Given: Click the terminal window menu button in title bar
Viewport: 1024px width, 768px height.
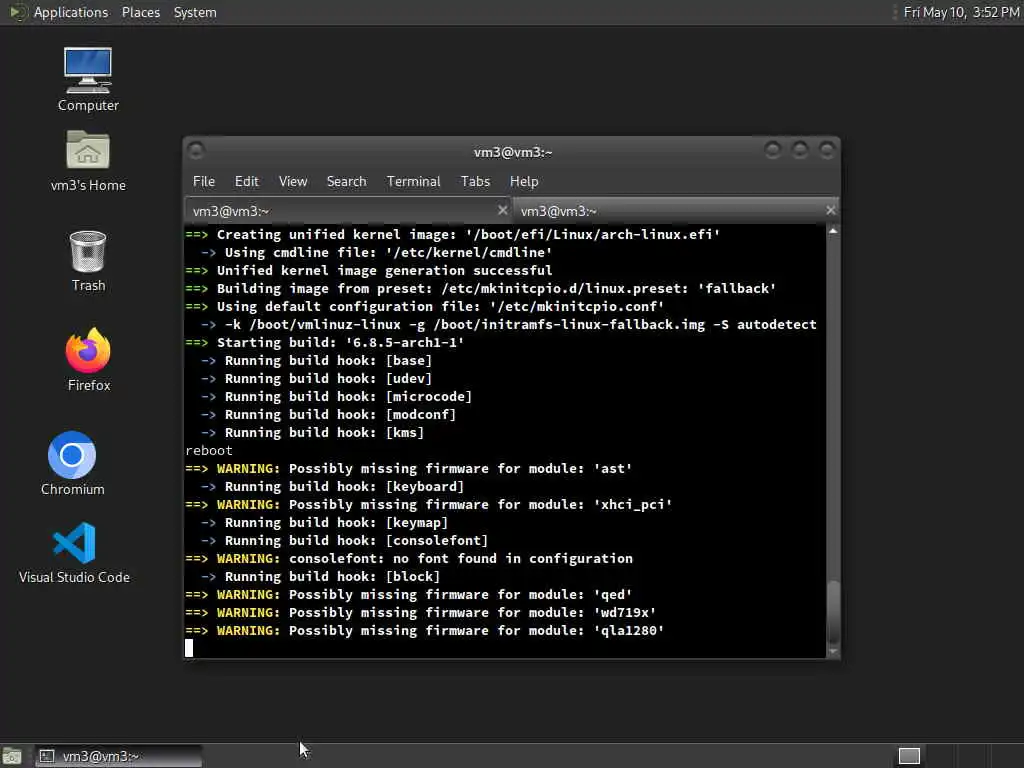Looking at the screenshot, I should tap(196, 151).
